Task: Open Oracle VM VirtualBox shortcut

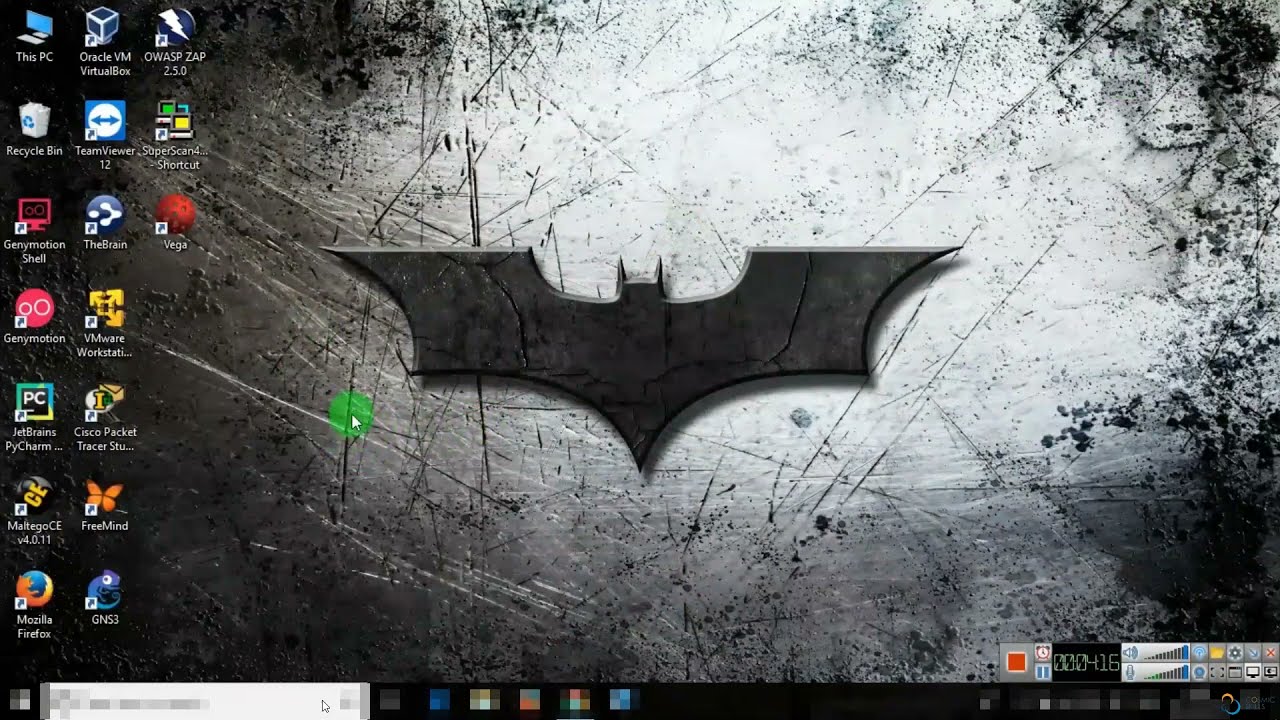Action: [x=104, y=43]
